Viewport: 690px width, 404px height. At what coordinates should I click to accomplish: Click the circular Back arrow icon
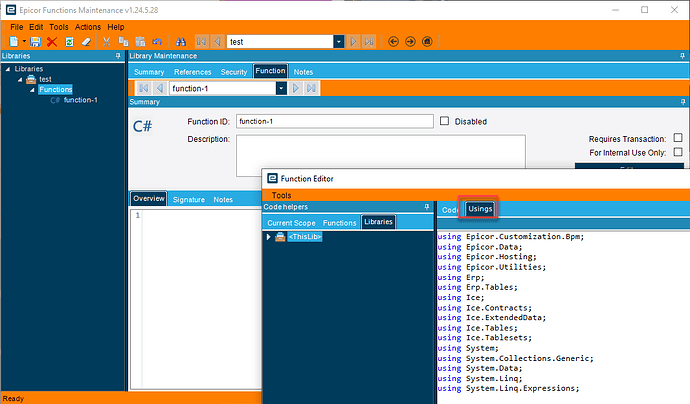click(393, 42)
